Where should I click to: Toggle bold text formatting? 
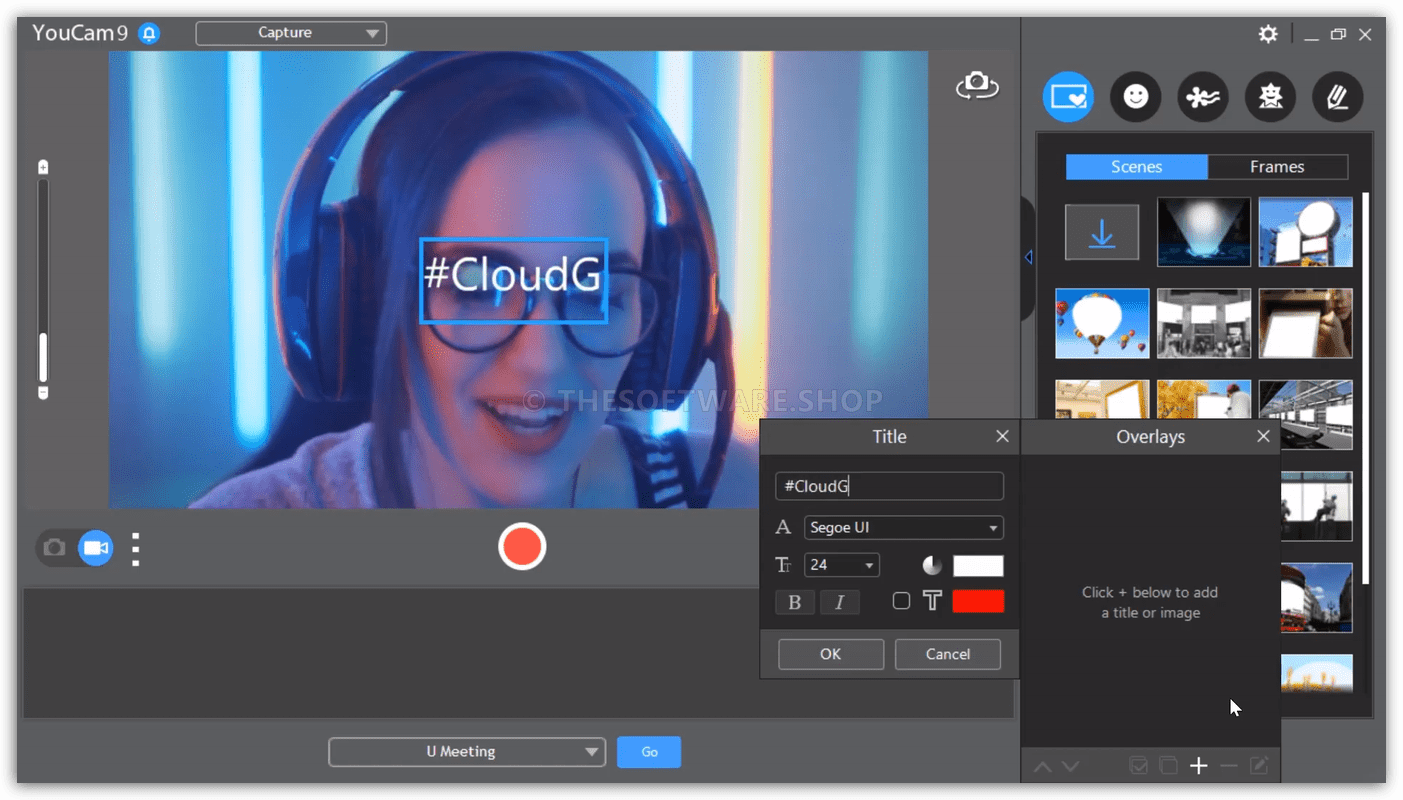[x=795, y=602]
